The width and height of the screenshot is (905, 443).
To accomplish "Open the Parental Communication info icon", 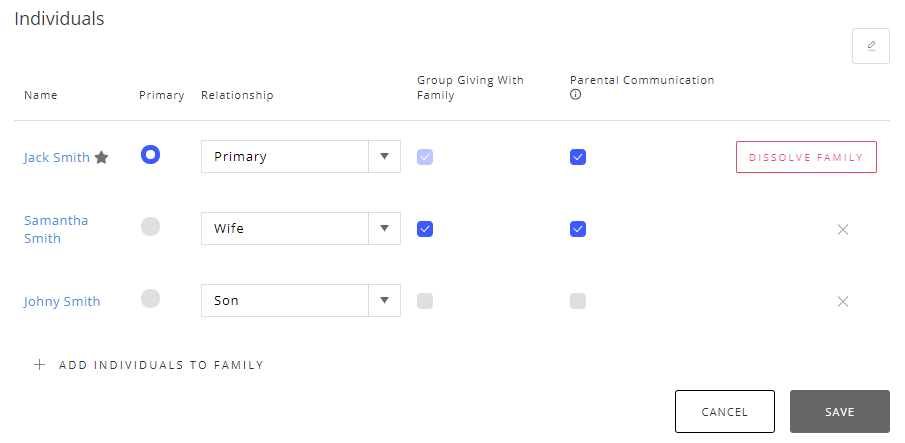I will (x=575, y=96).
